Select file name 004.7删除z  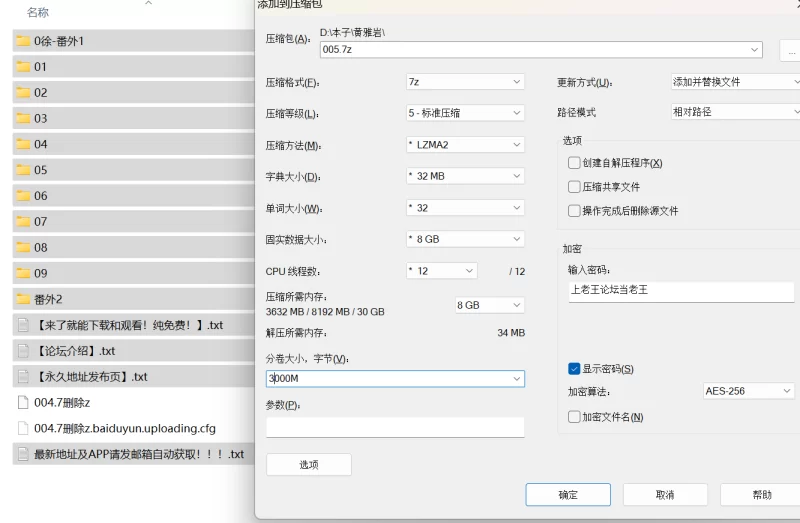tap(62, 403)
